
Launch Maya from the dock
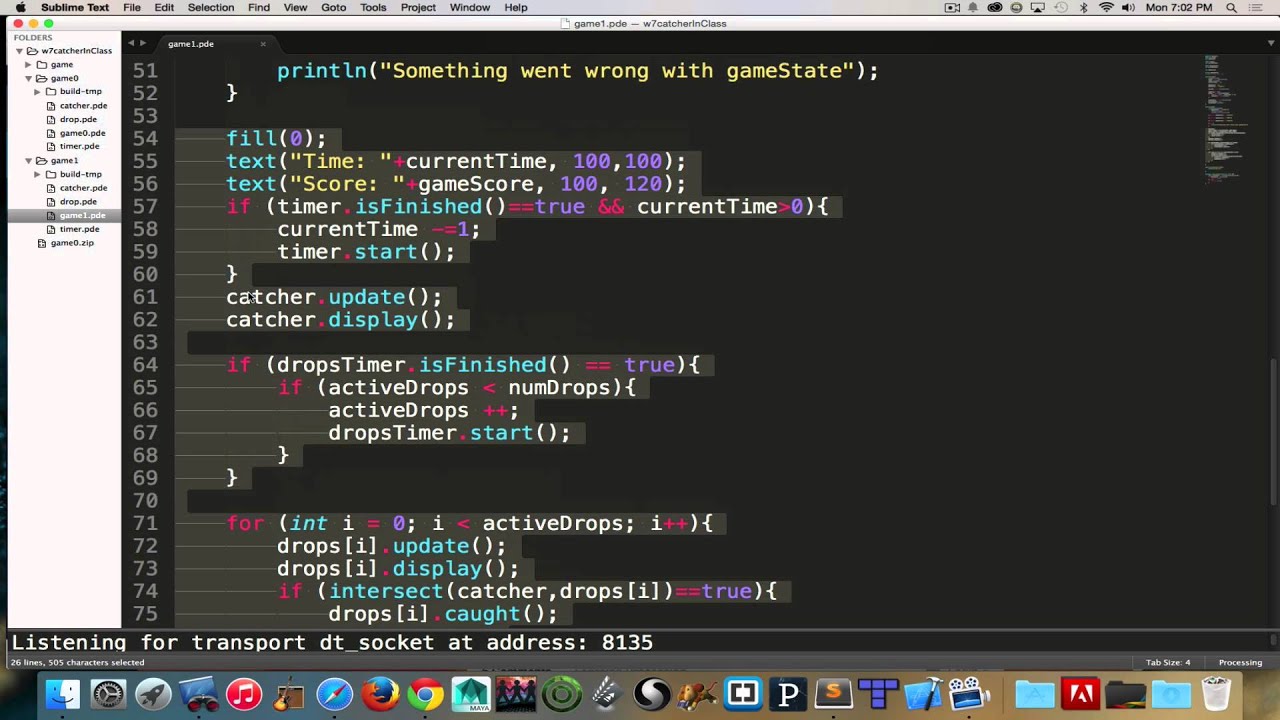tap(471, 694)
